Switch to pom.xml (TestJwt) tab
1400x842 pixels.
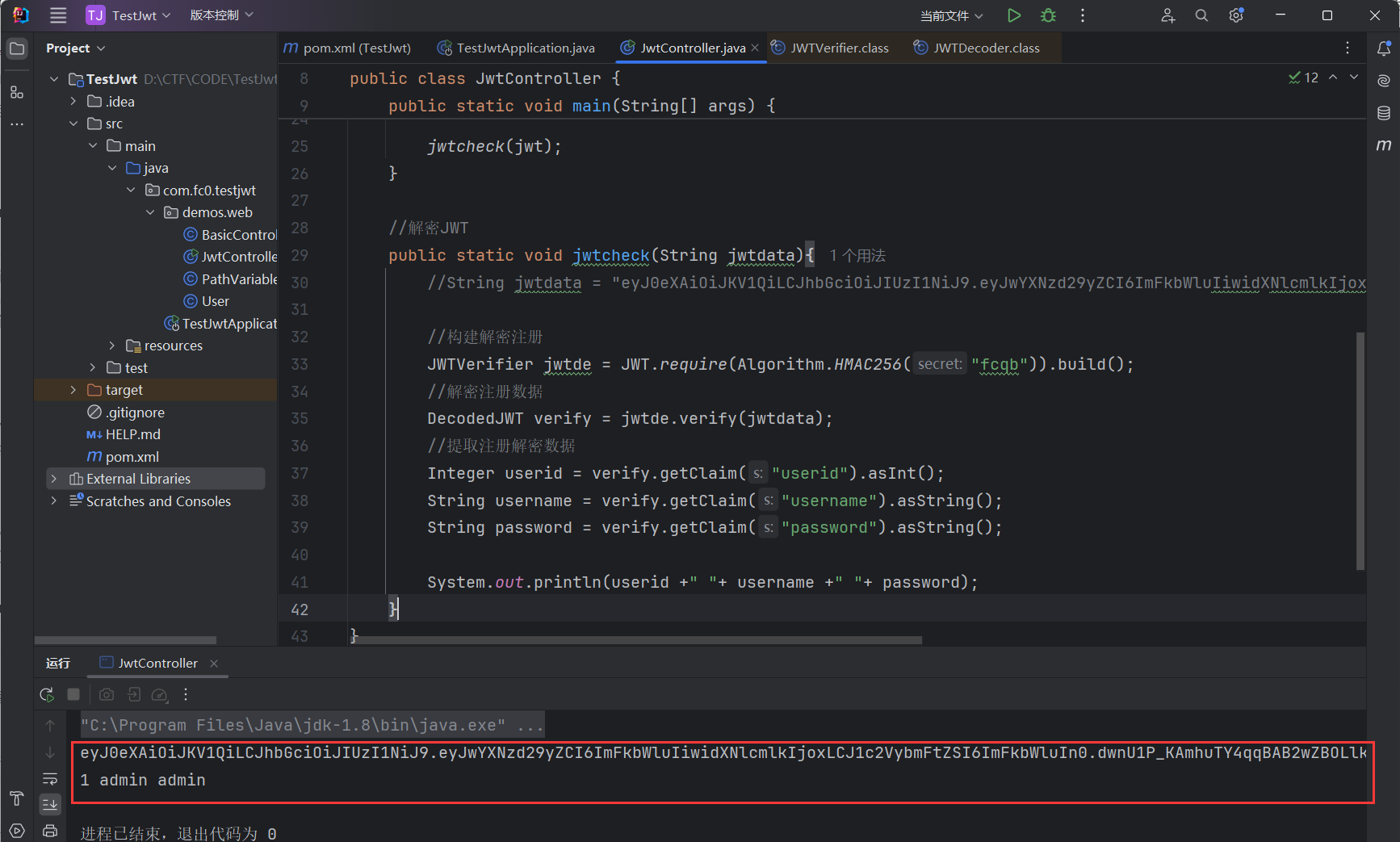pyautogui.click(x=356, y=48)
